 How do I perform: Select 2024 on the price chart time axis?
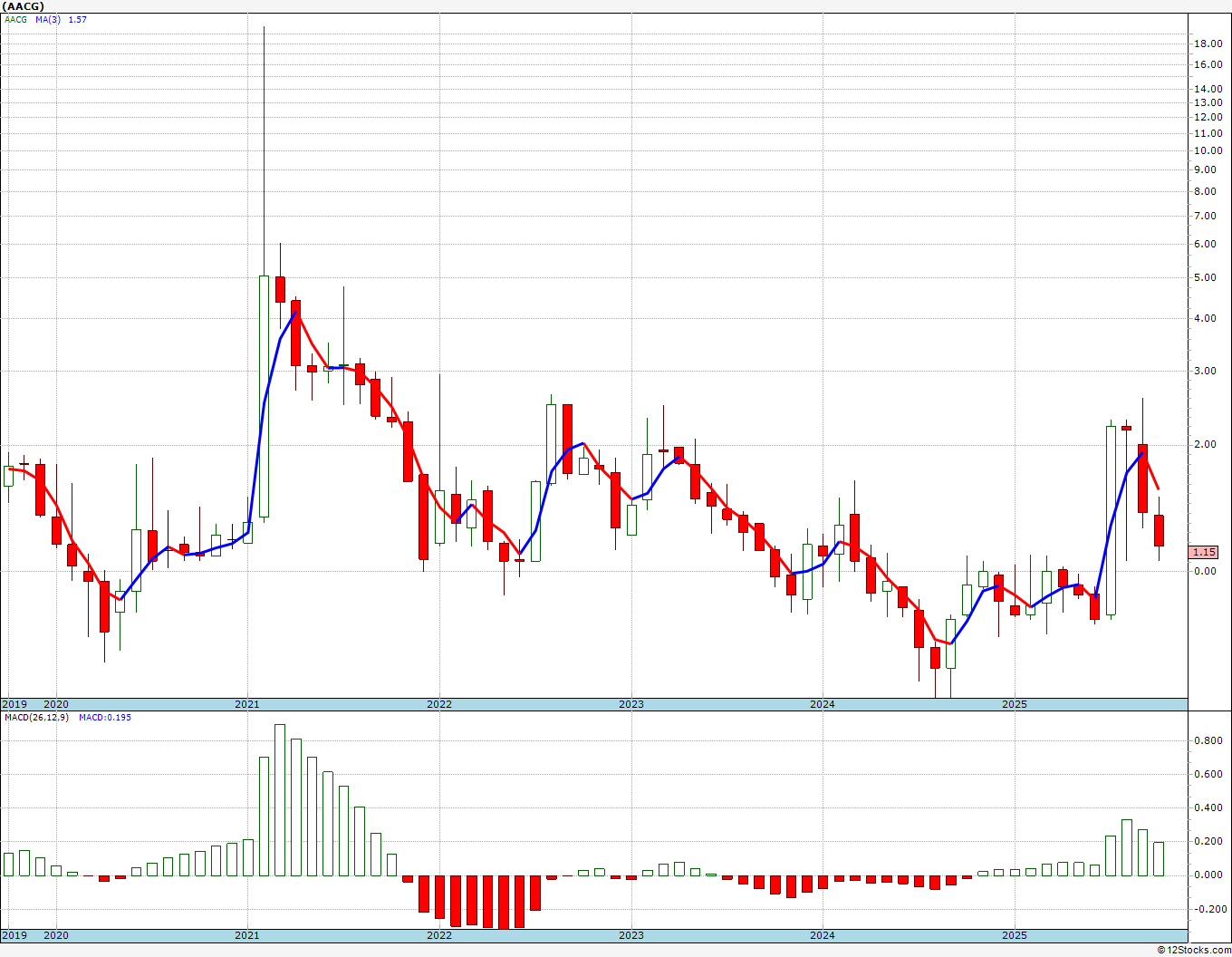click(823, 704)
